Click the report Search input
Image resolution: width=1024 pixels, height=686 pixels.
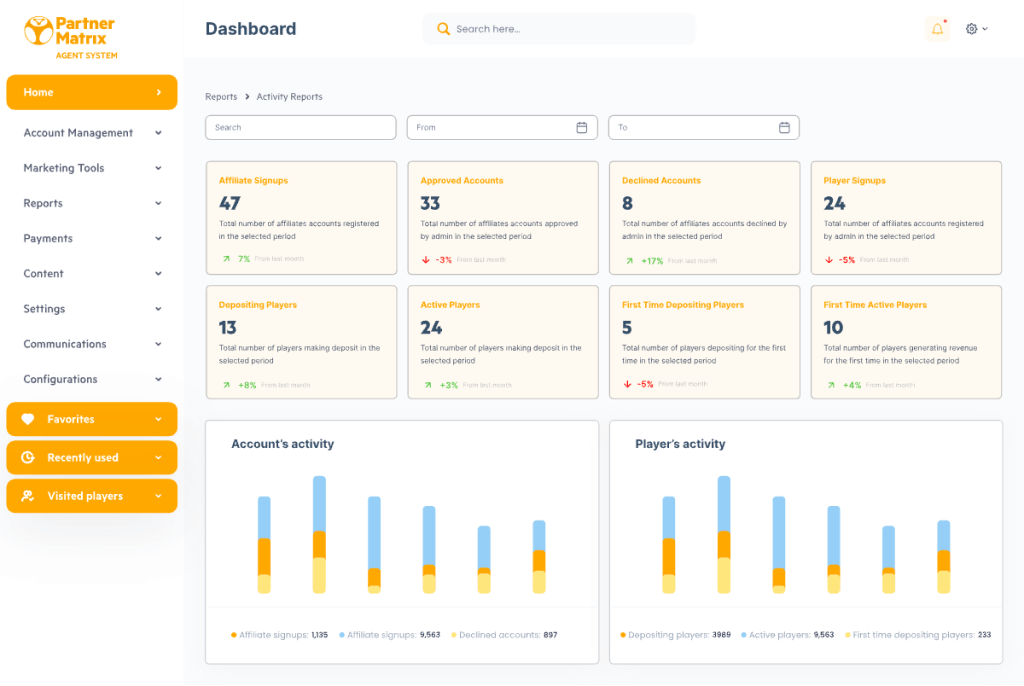tap(300, 127)
